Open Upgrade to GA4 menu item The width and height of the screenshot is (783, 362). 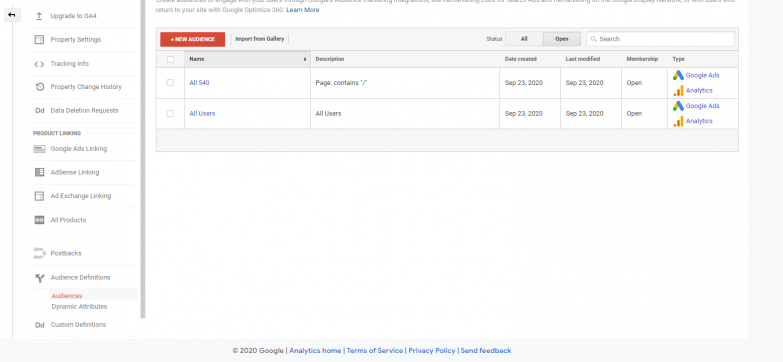[73, 16]
